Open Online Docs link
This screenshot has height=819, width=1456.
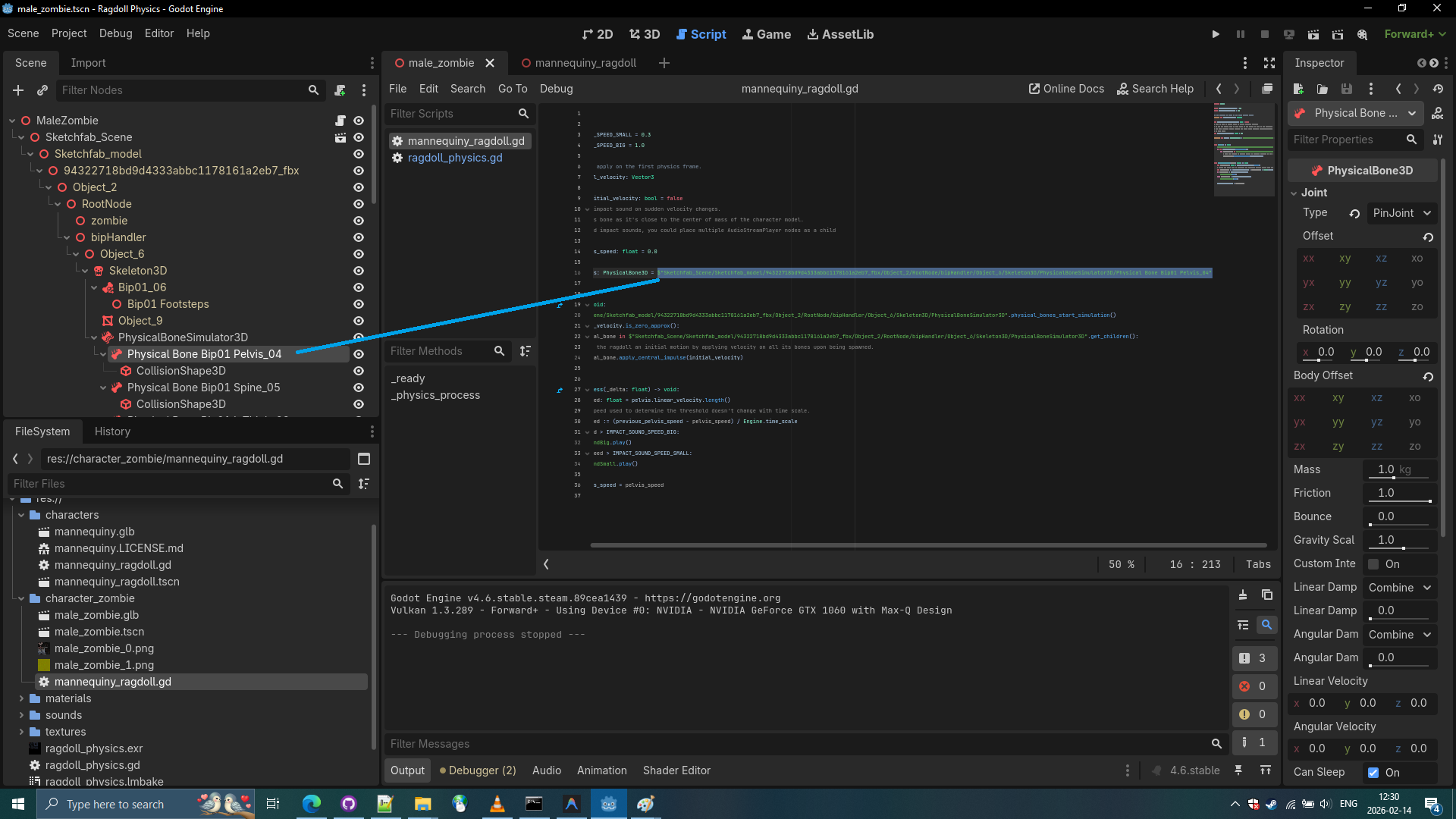click(1066, 89)
